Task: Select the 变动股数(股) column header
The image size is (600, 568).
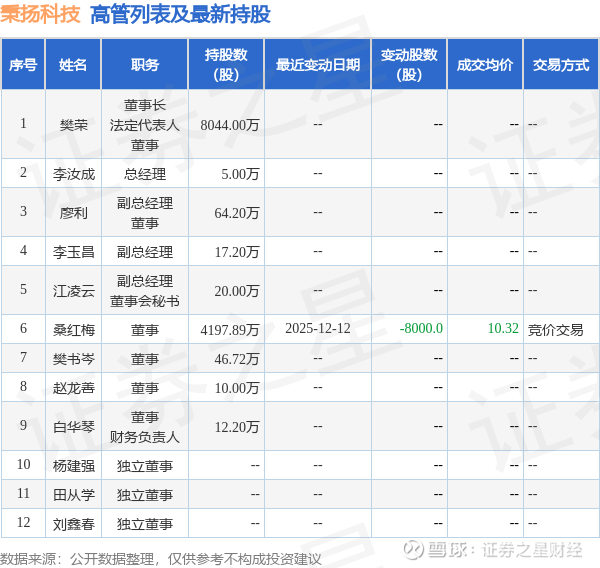Action: click(409, 64)
